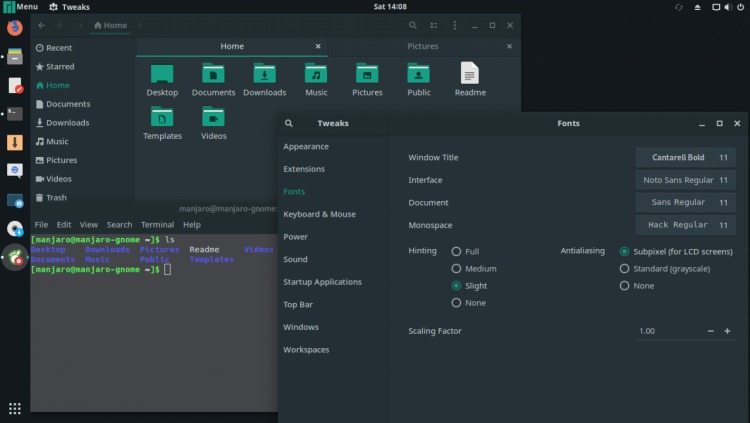Open the Documents folder icon in Files

pos(213,80)
